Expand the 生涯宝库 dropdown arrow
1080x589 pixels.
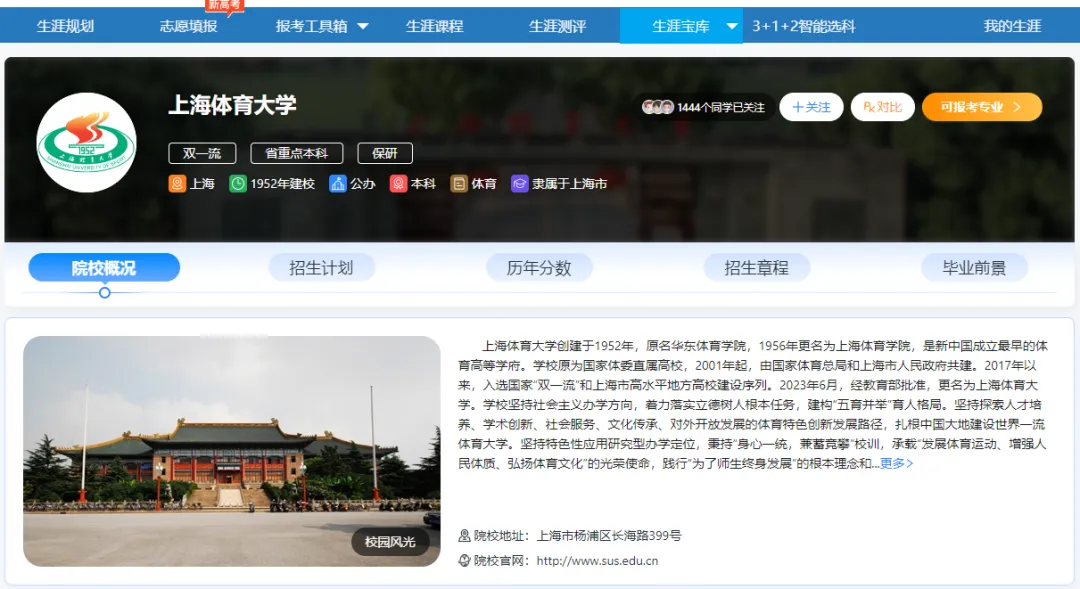tap(732, 26)
